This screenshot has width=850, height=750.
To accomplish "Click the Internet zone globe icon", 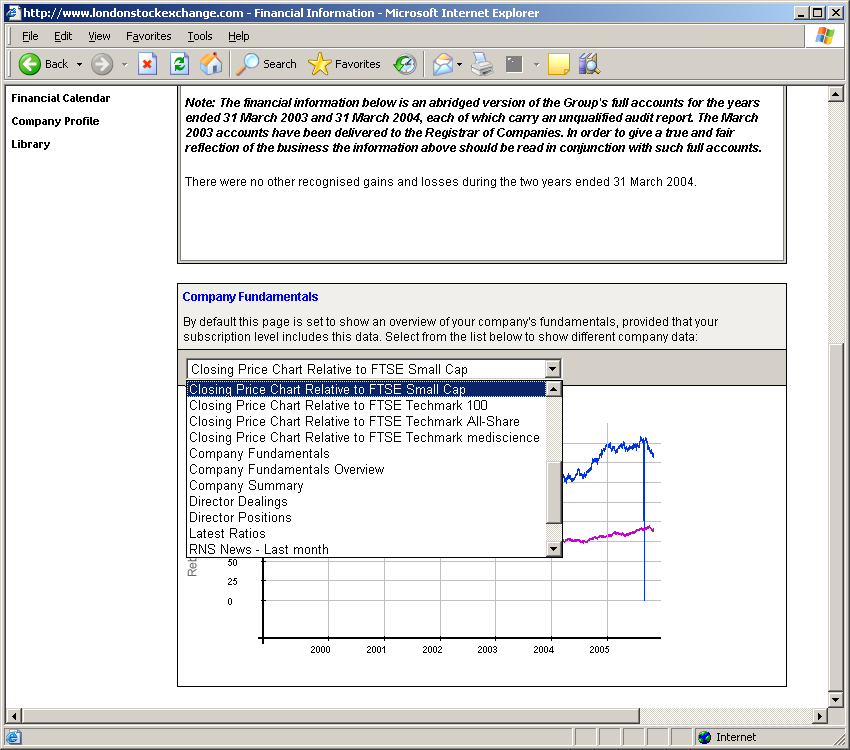I will click(x=705, y=737).
